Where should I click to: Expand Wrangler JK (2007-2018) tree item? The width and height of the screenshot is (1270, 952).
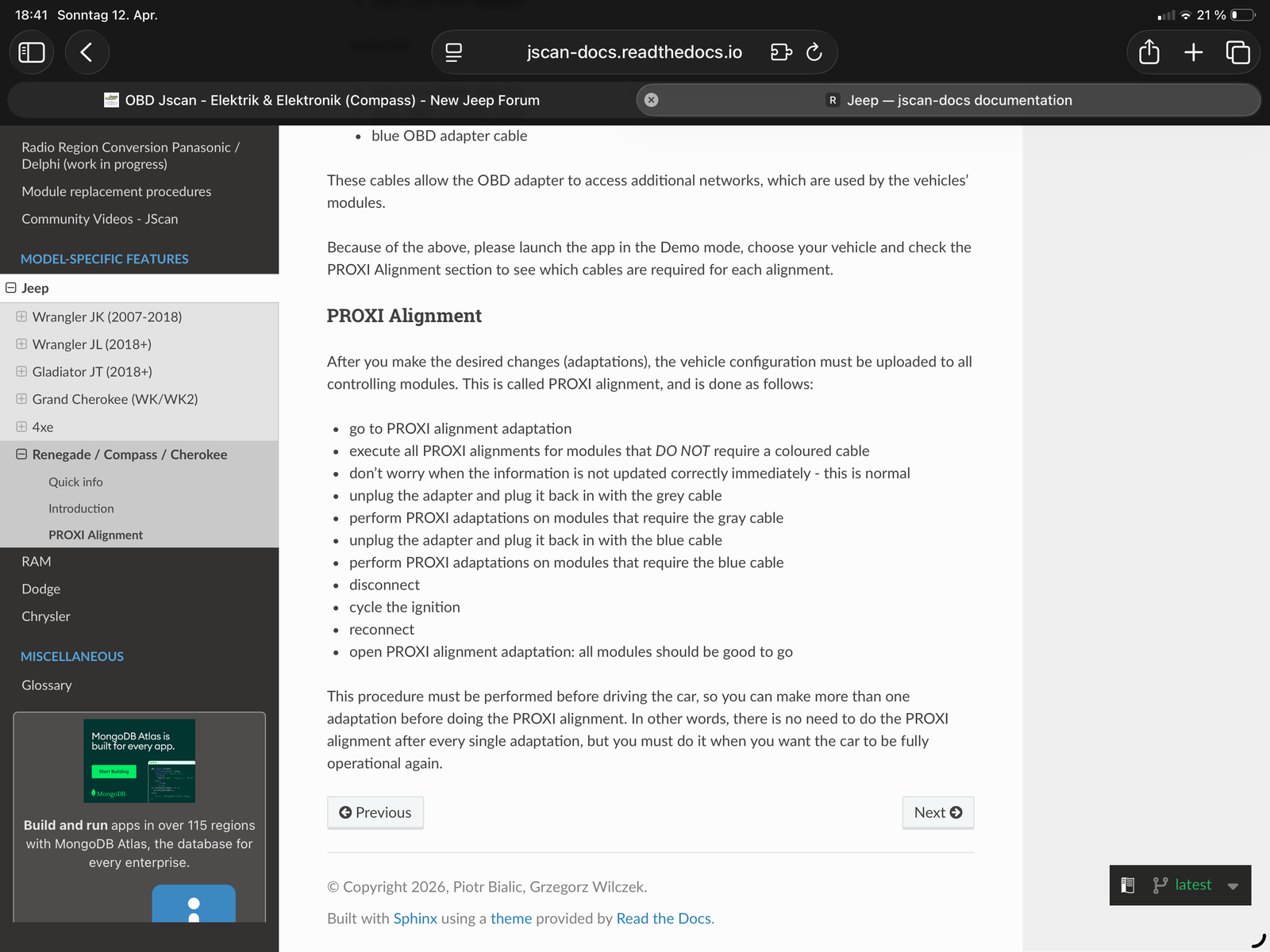tap(21, 317)
